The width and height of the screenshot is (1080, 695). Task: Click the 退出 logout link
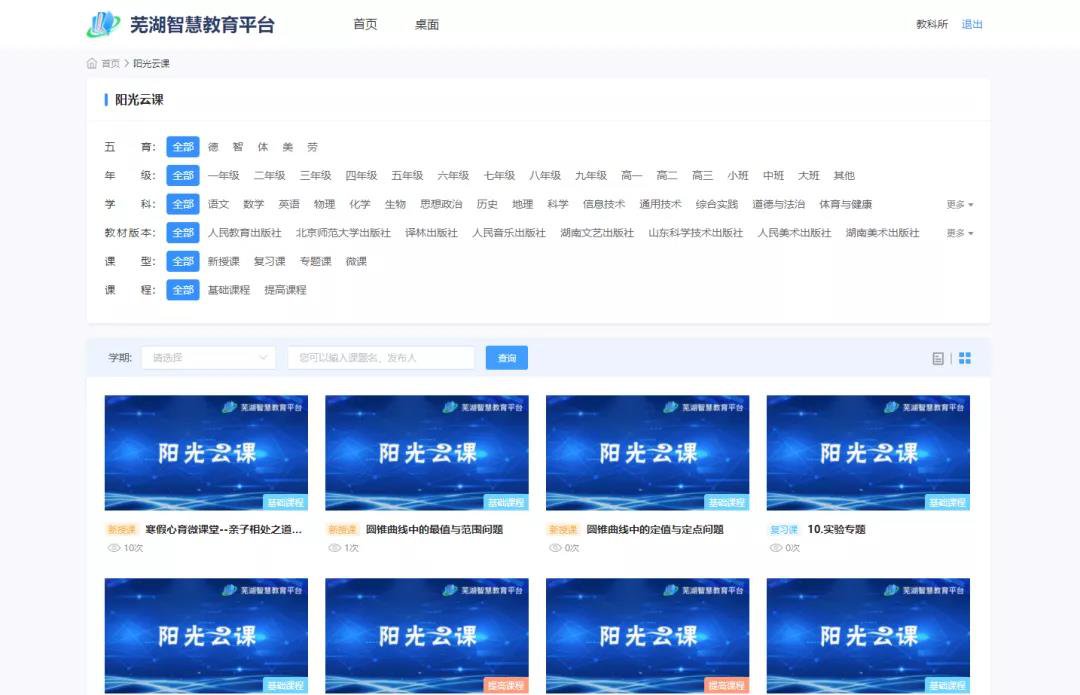coord(972,25)
